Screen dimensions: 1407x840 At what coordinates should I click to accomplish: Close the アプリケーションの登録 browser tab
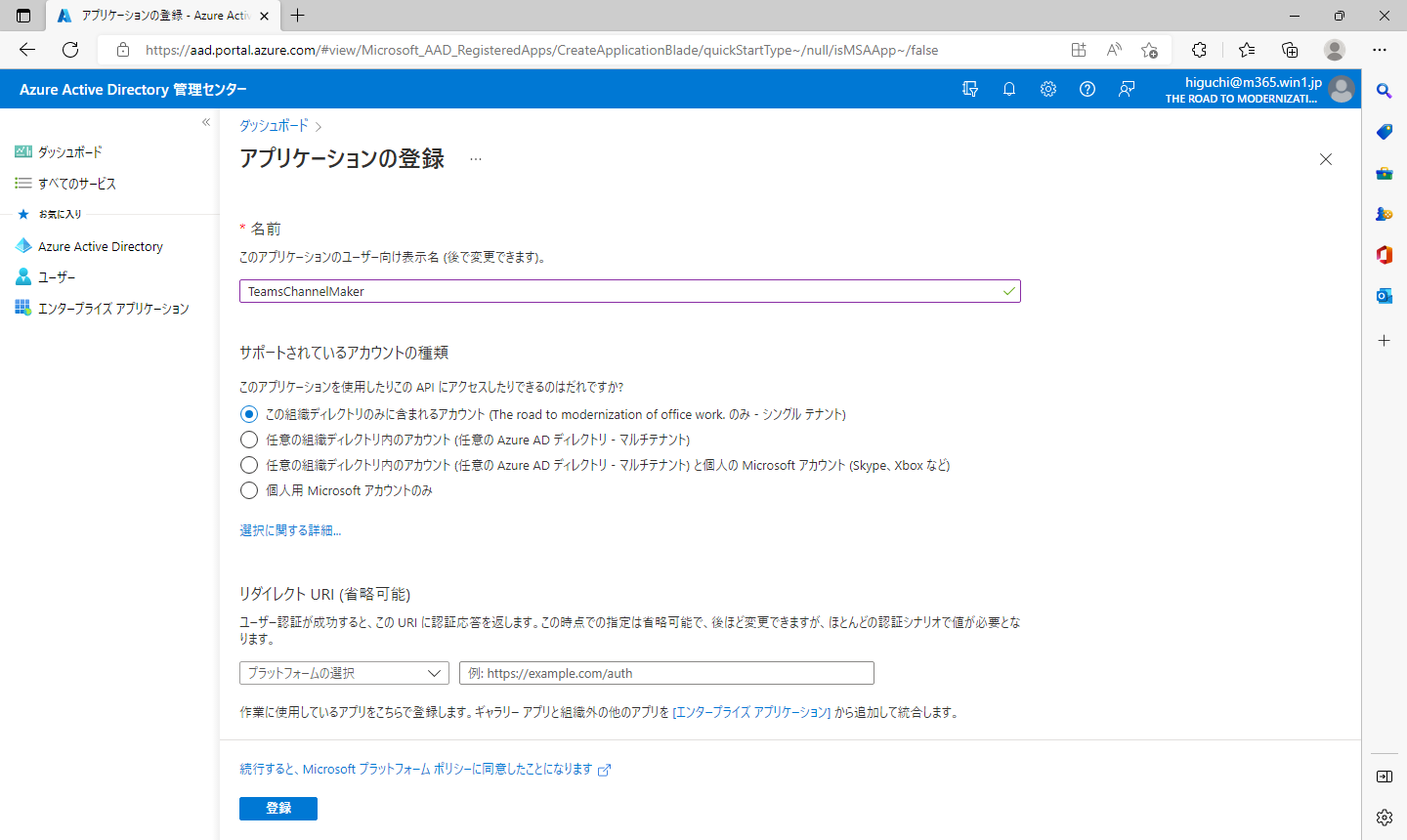tap(264, 16)
